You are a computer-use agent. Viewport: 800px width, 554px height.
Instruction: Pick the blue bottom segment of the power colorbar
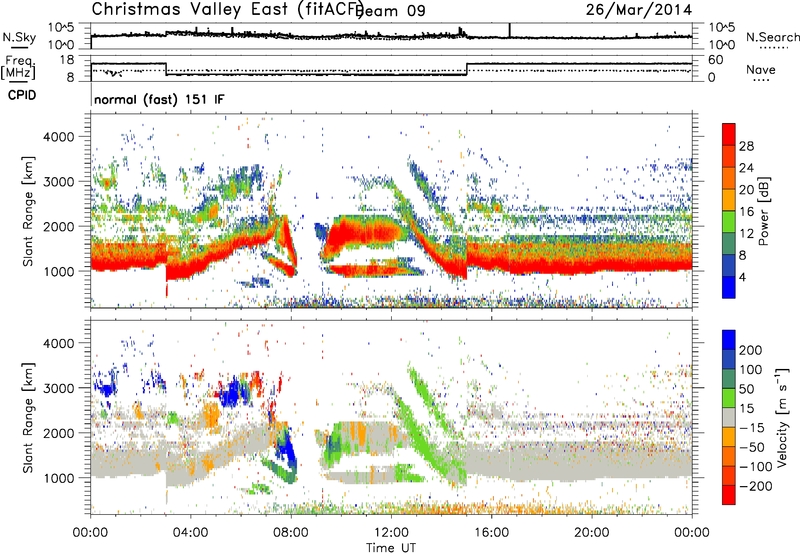(x=729, y=287)
